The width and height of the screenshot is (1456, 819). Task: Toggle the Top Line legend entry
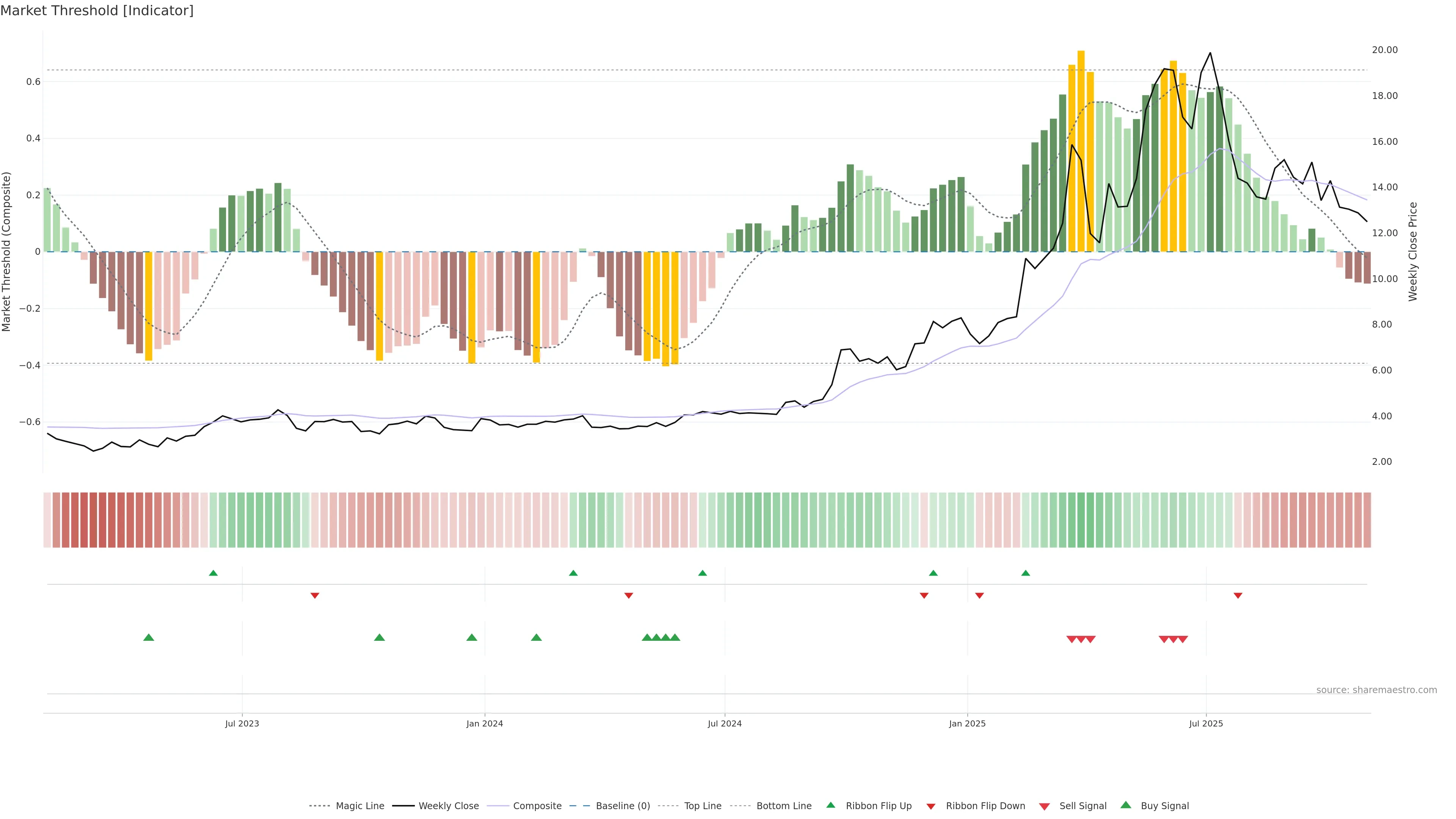coord(703,805)
